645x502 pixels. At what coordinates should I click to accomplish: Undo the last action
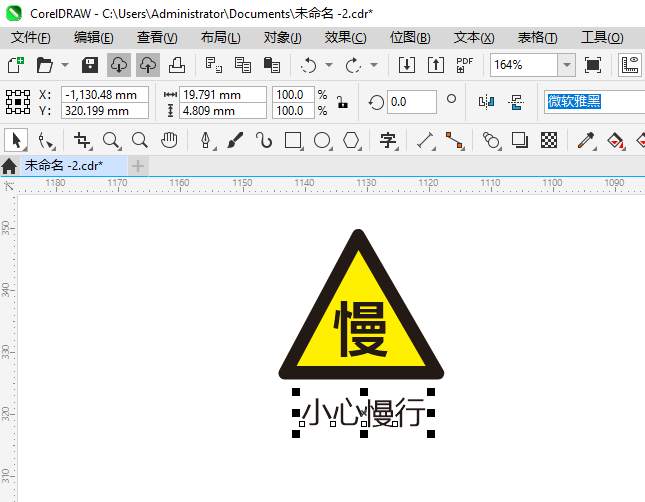309,65
